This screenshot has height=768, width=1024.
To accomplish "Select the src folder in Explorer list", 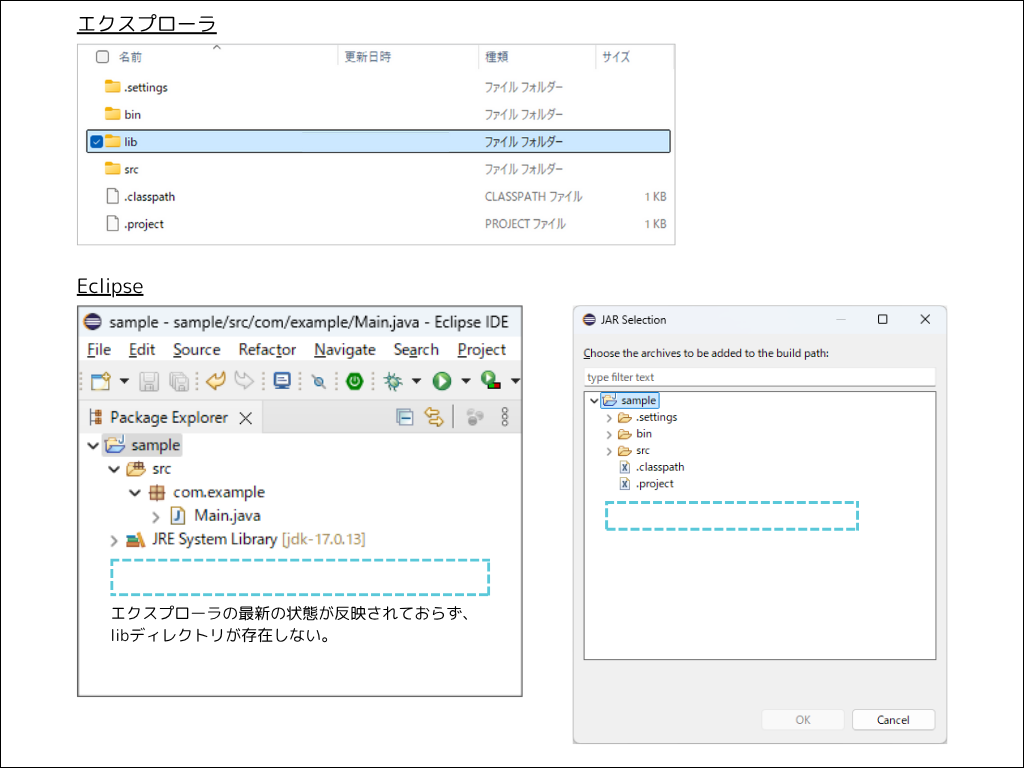I will point(378,169).
